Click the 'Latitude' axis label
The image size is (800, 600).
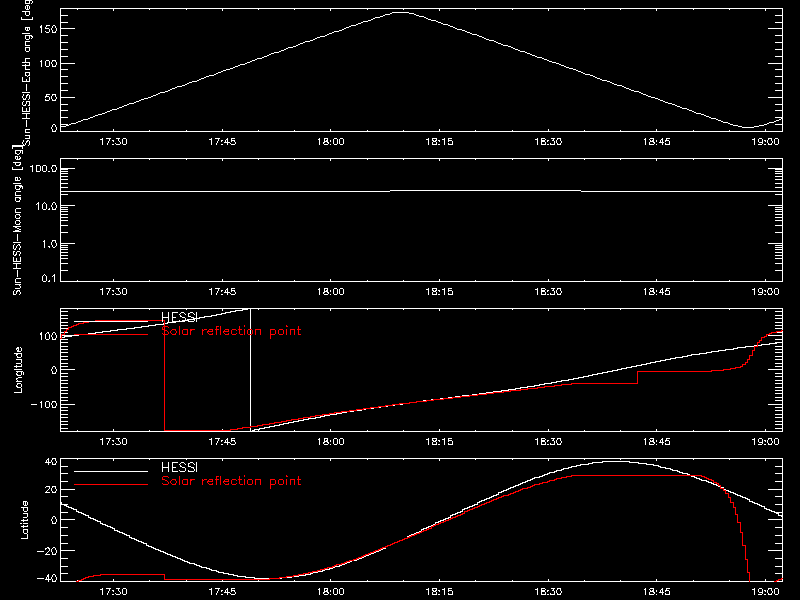(x=24, y=520)
